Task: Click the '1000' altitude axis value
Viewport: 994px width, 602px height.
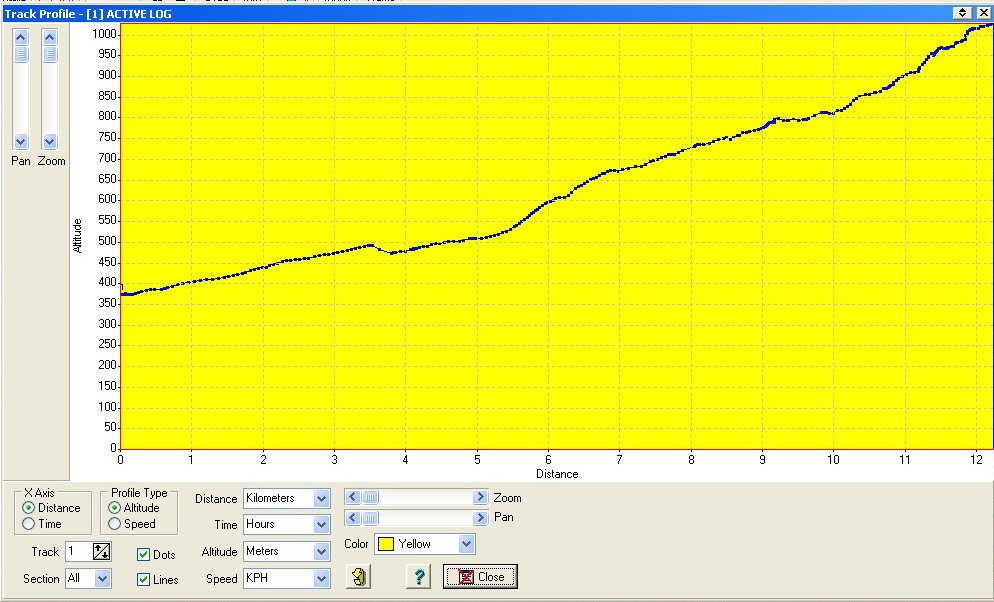Action: tap(104, 34)
